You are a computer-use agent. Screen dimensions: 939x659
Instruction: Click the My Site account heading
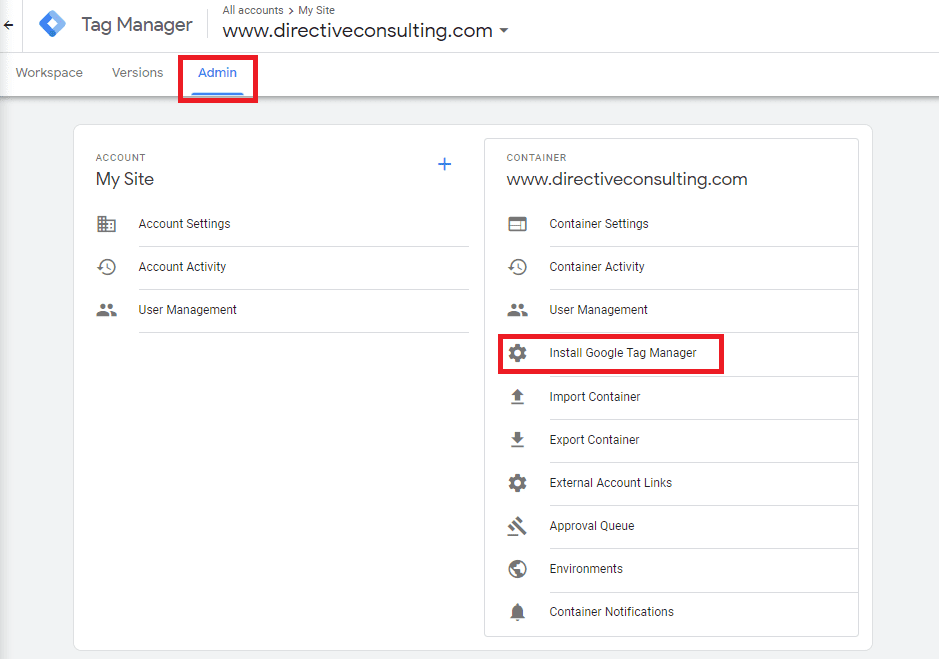(x=125, y=179)
